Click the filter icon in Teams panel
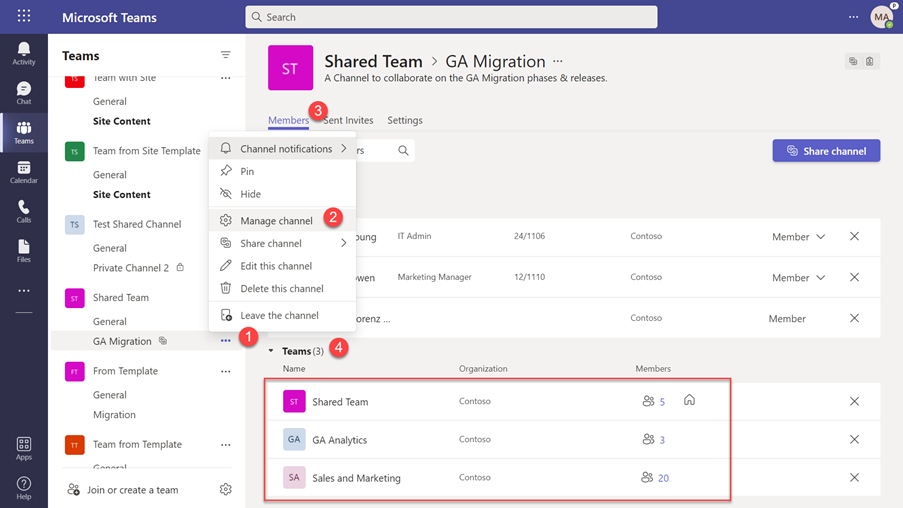The height and width of the screenshot is (508, 903). point(226,55)
